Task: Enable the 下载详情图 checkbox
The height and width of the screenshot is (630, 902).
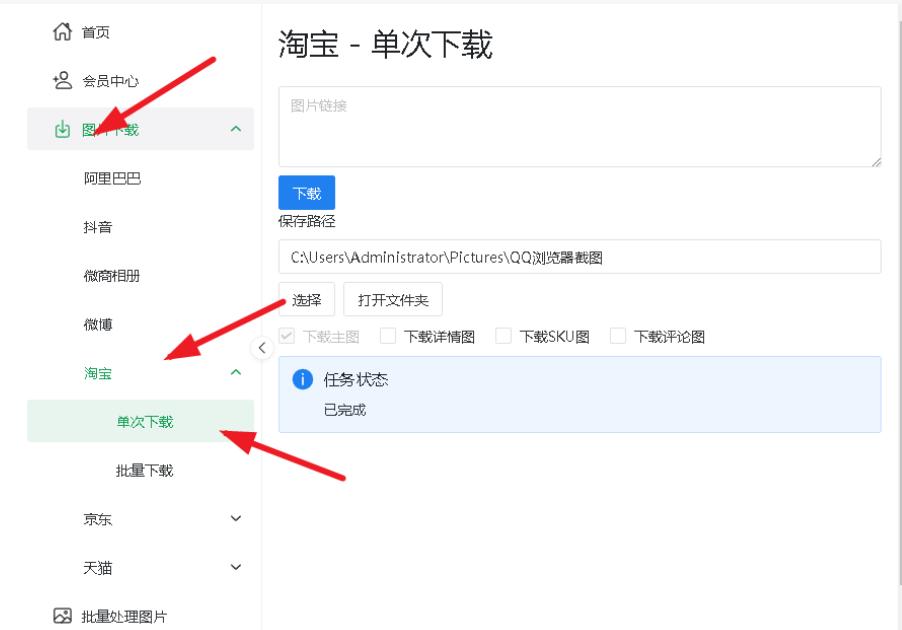Action: [388, 335]
